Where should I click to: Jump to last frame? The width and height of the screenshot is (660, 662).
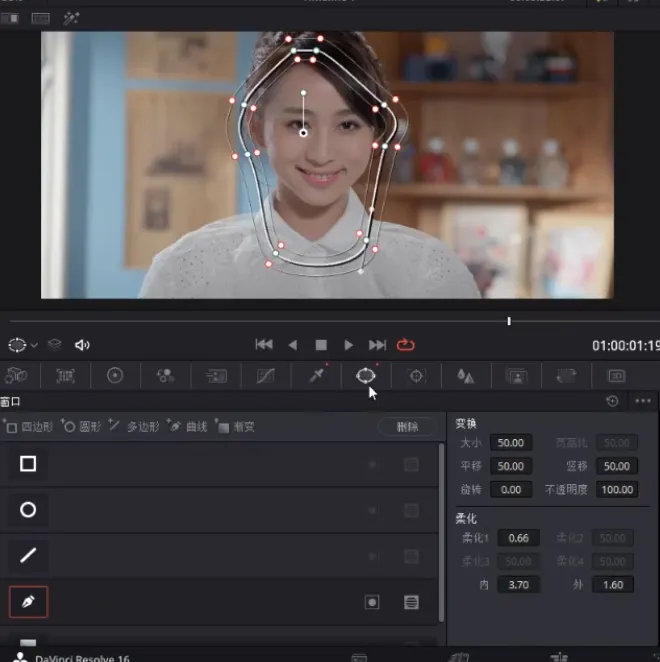pos(377,345)
